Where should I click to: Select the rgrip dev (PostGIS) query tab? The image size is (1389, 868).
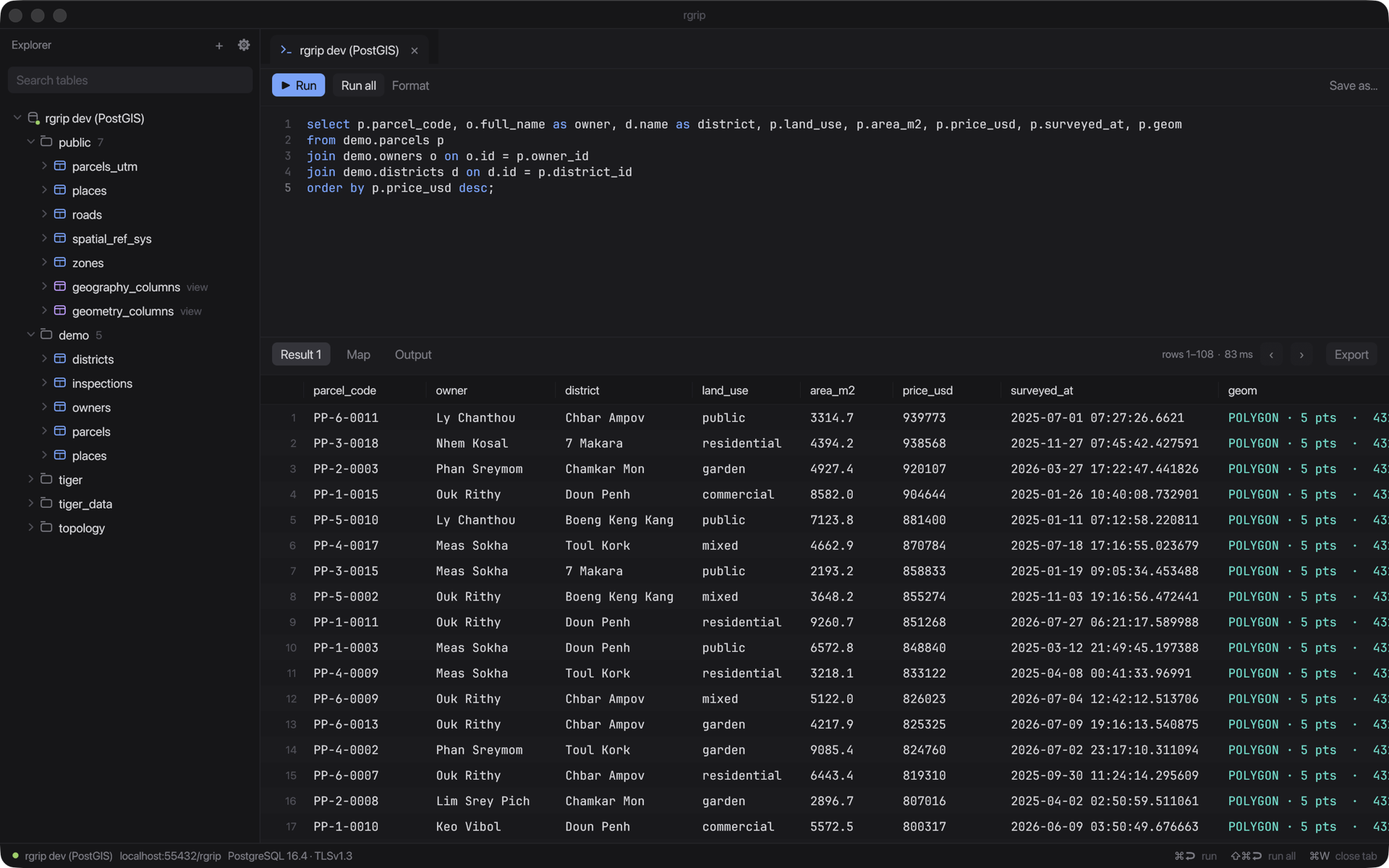(349, 51)
